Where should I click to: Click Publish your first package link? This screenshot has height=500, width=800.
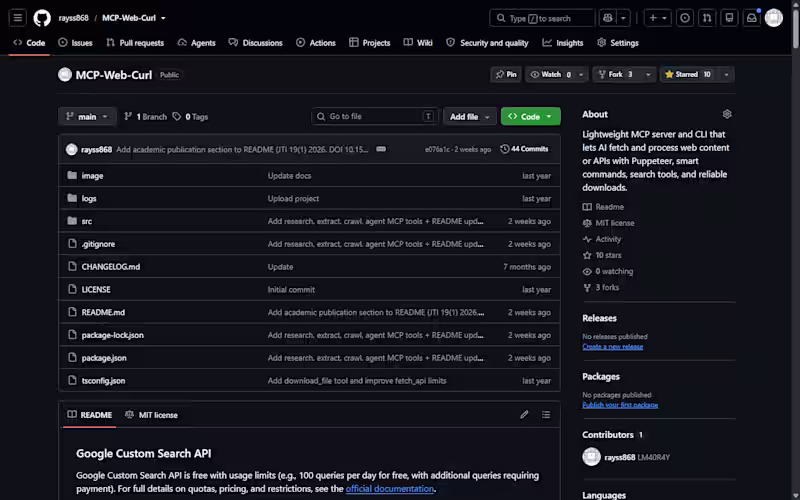[x=620, y=405]
